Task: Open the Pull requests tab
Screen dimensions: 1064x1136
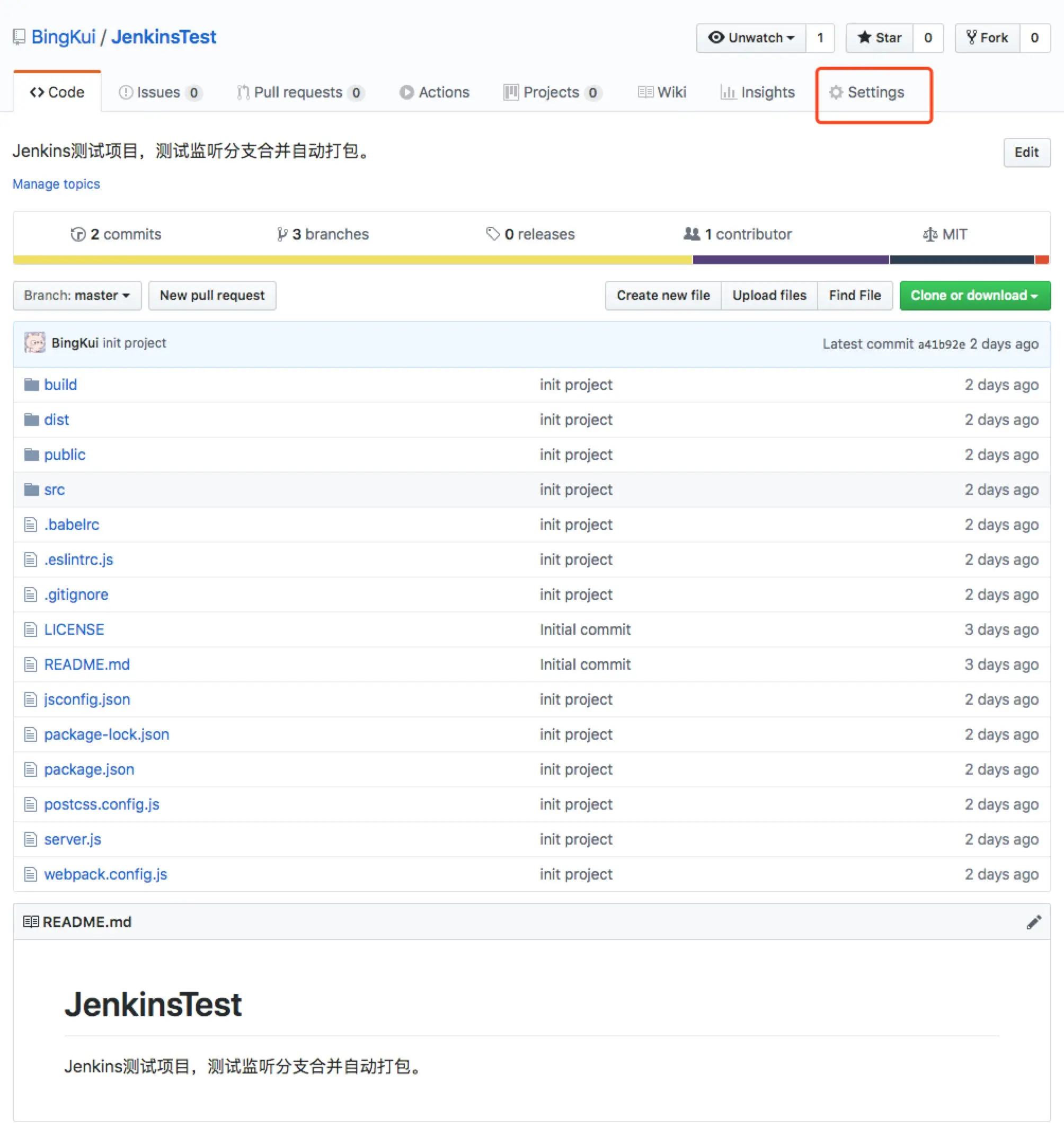Action: 299,93
